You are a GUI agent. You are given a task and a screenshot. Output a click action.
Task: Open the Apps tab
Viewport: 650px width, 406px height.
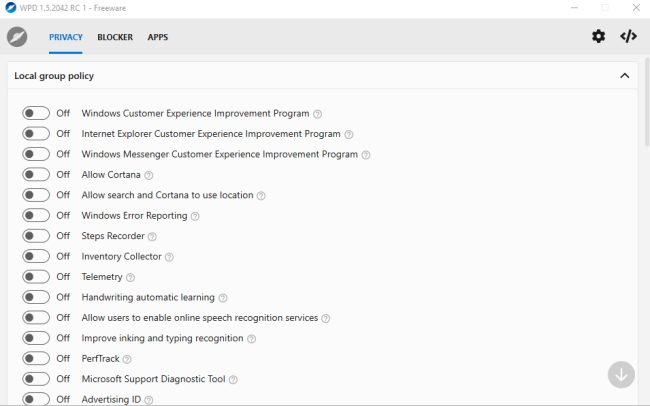pos(158,37)
